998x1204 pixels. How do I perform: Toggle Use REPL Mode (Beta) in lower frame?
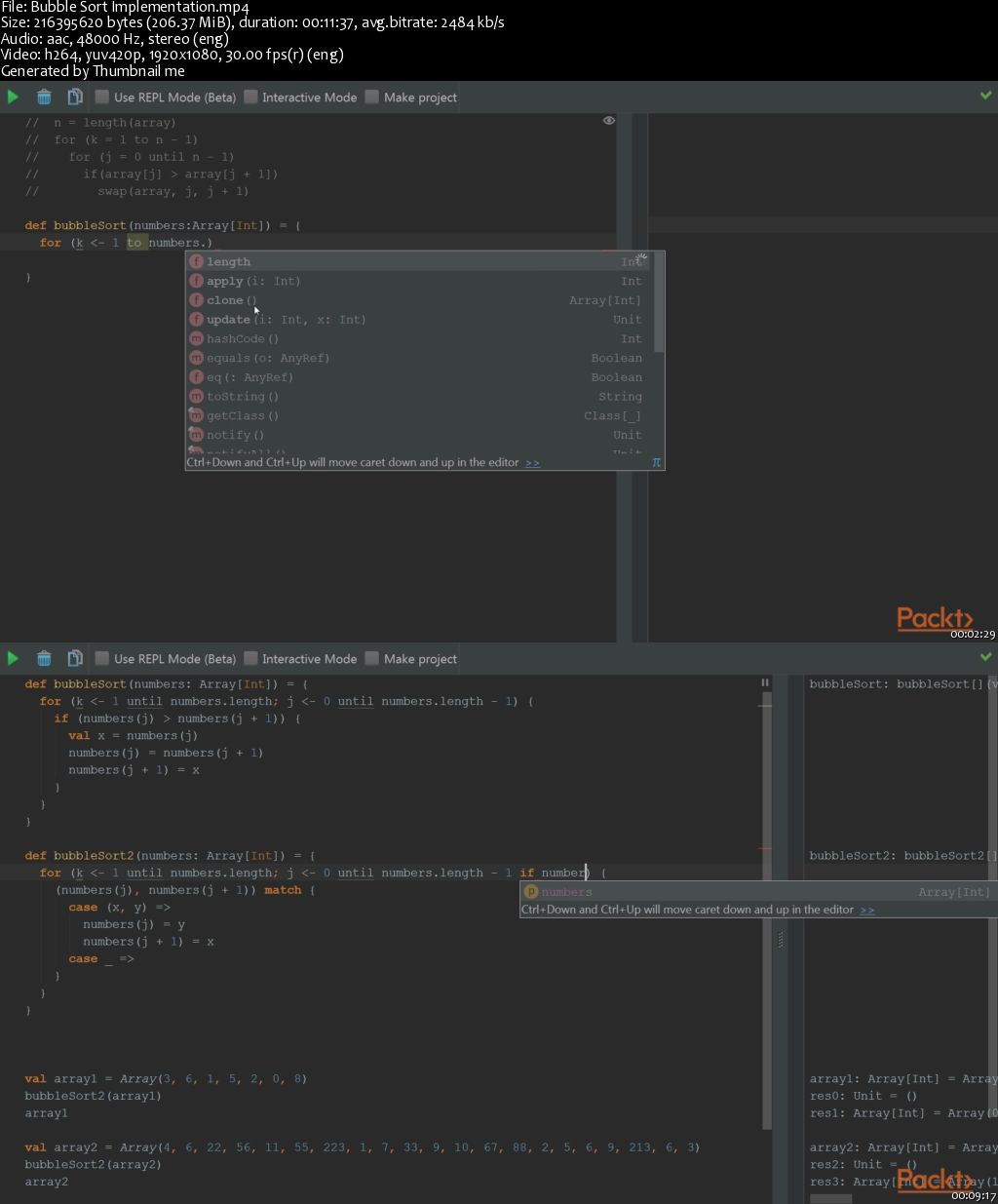pyautogui.click(x=165, y=658)
